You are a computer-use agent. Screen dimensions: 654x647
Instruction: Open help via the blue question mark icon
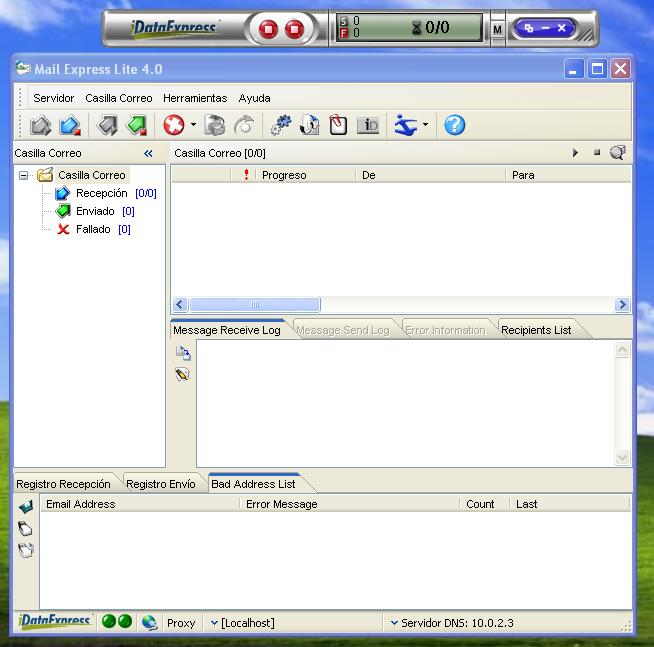click(455, 125)
